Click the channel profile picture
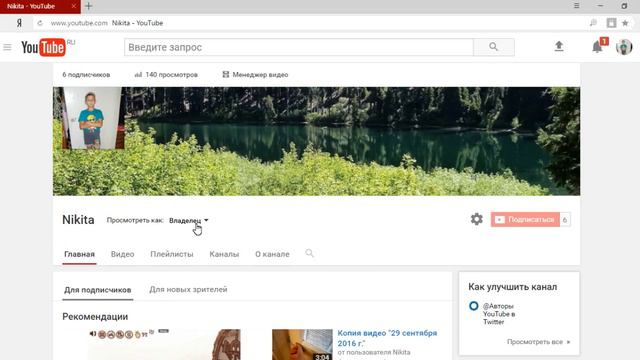 click(92, 118)
